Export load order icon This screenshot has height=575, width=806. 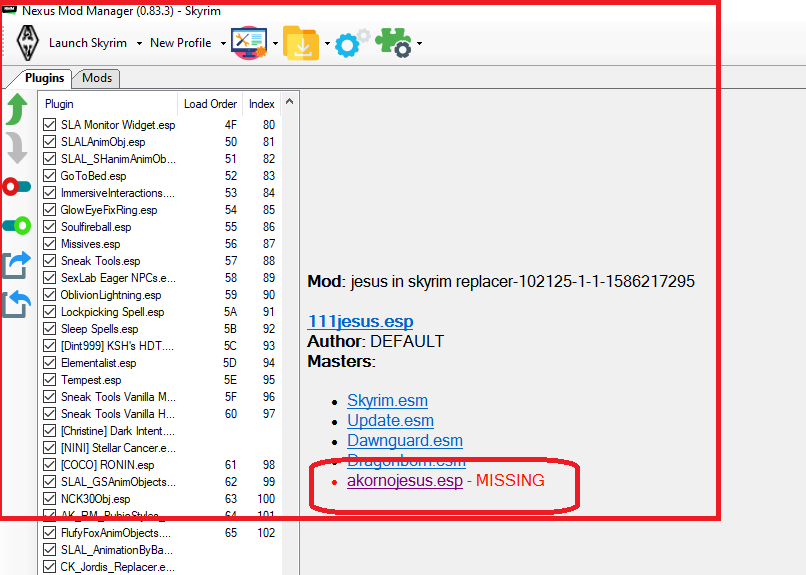(x=16, y=265)
